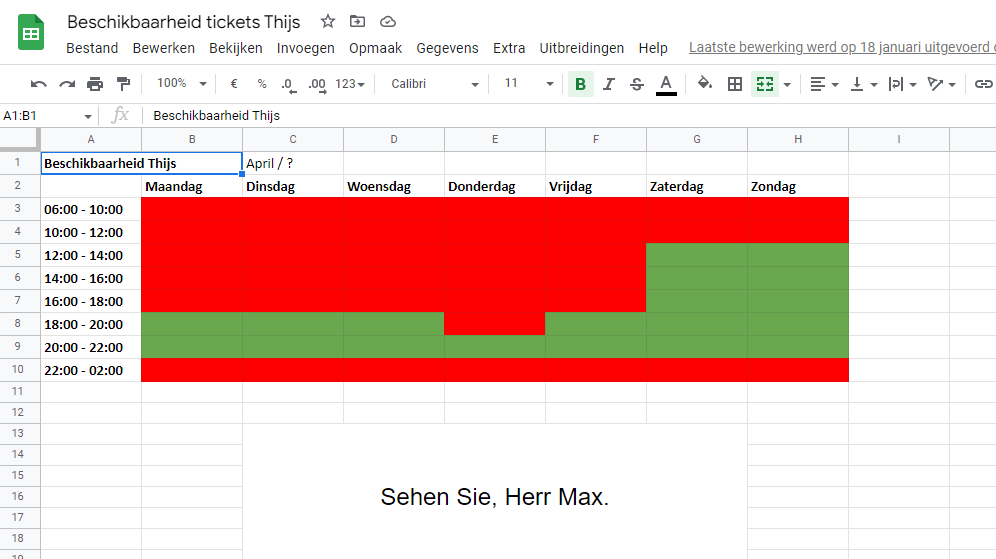Open the cell borders tool
Viewport: 996px width, 559px height.
[x=735, y=84]
